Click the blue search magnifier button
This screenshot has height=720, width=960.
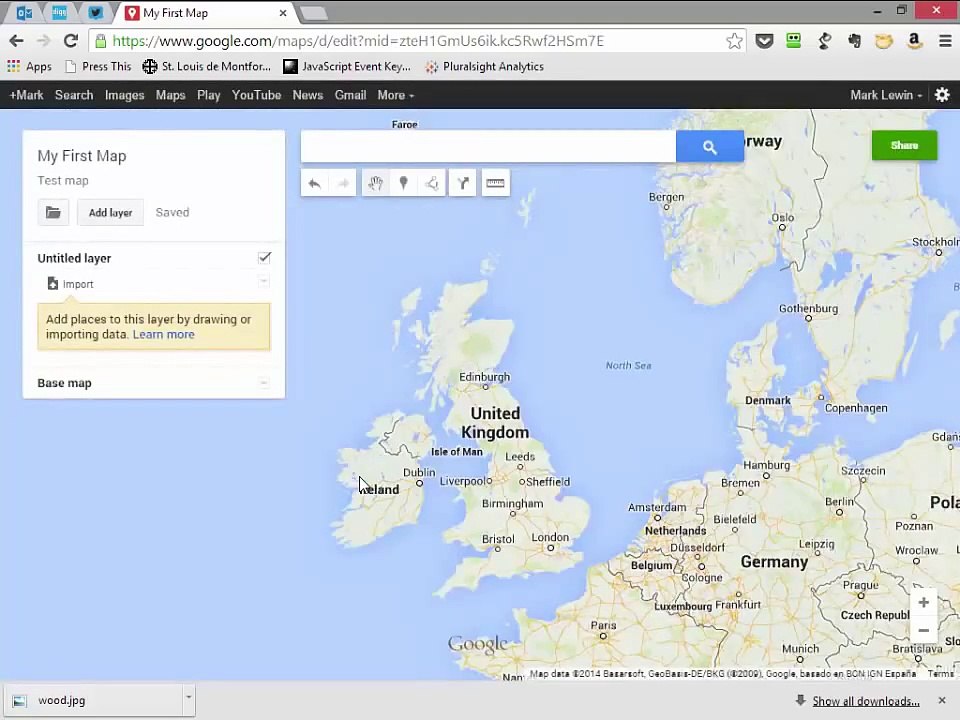click(710, 146)
